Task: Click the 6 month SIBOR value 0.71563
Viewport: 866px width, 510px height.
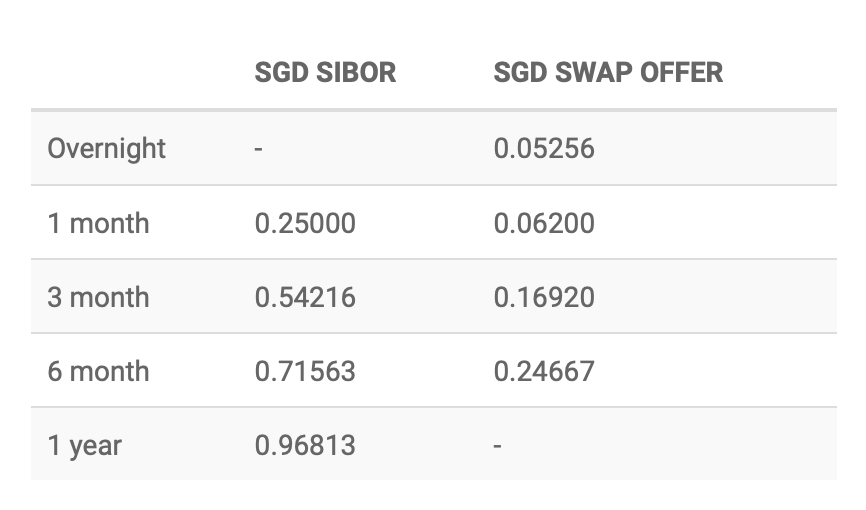Action: (305, 371)
